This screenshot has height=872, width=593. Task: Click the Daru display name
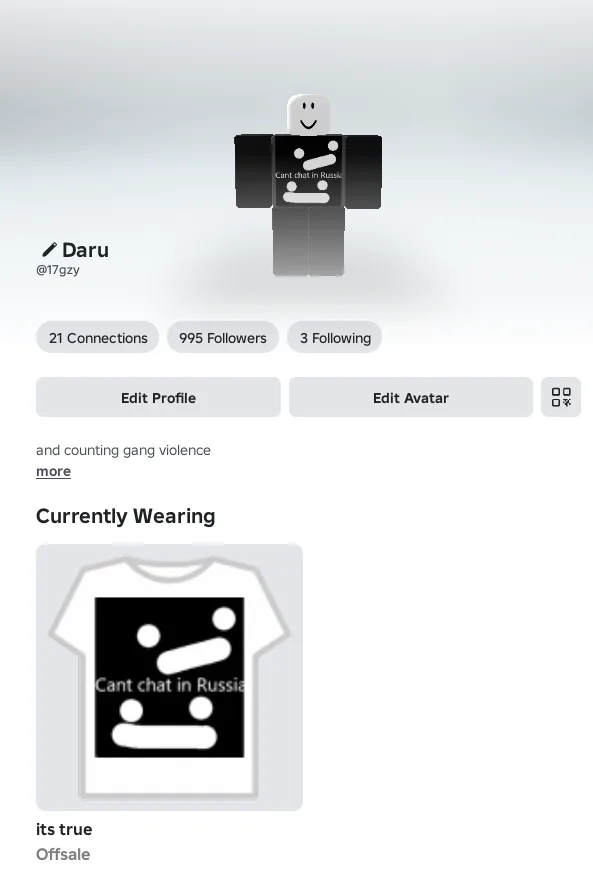tap(86, 250)
